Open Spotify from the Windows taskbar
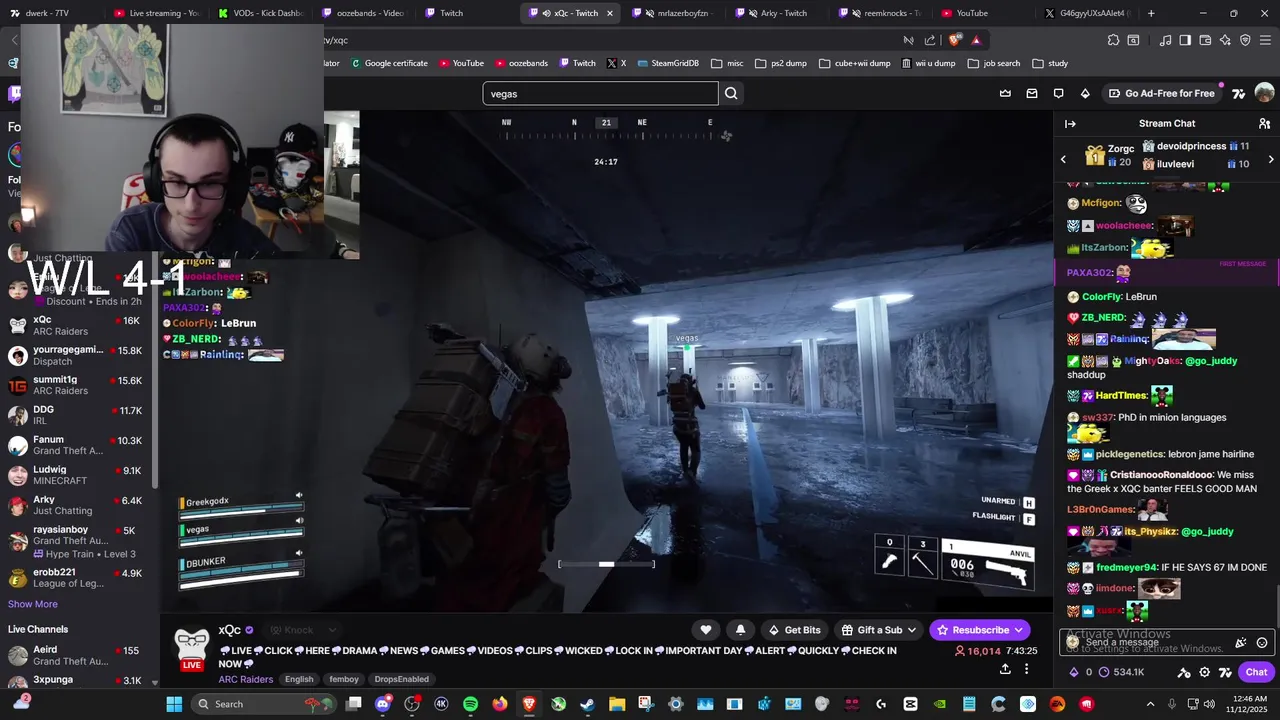The height and width of the screenshot is (720, 1280). tap(471, 704)
